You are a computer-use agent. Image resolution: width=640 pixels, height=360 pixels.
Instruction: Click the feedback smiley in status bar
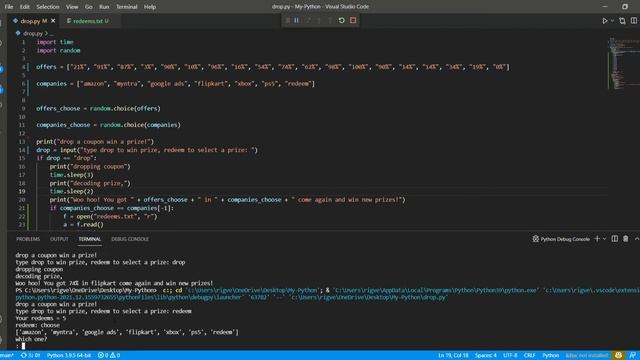click(618, 356)
